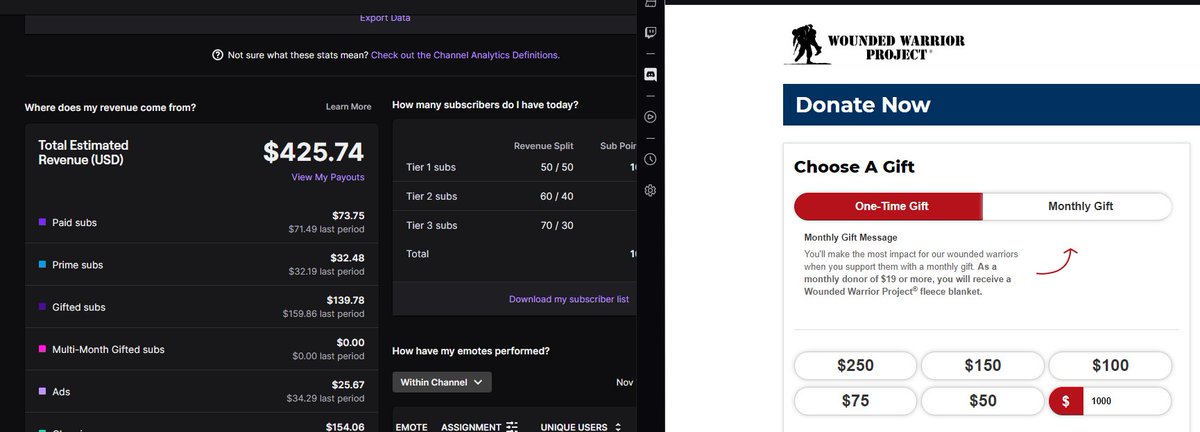
Task: Click the 50 / 50 revenue split value
Action: [557, 167]
